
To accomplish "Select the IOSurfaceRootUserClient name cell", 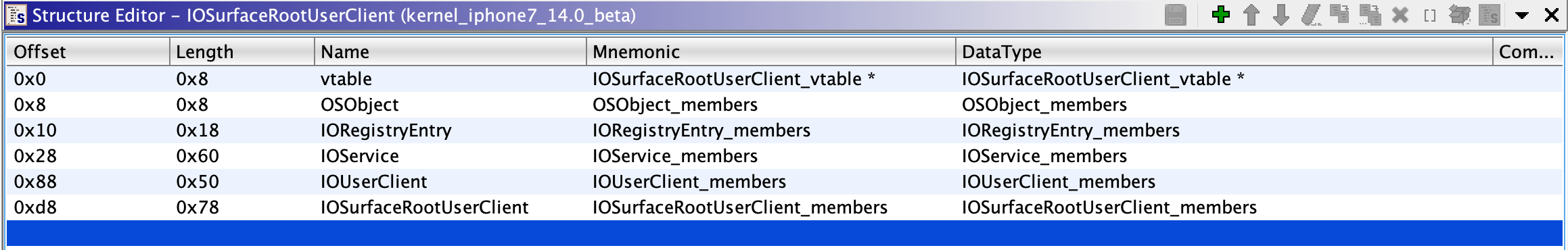I will [x=451, y=207].
